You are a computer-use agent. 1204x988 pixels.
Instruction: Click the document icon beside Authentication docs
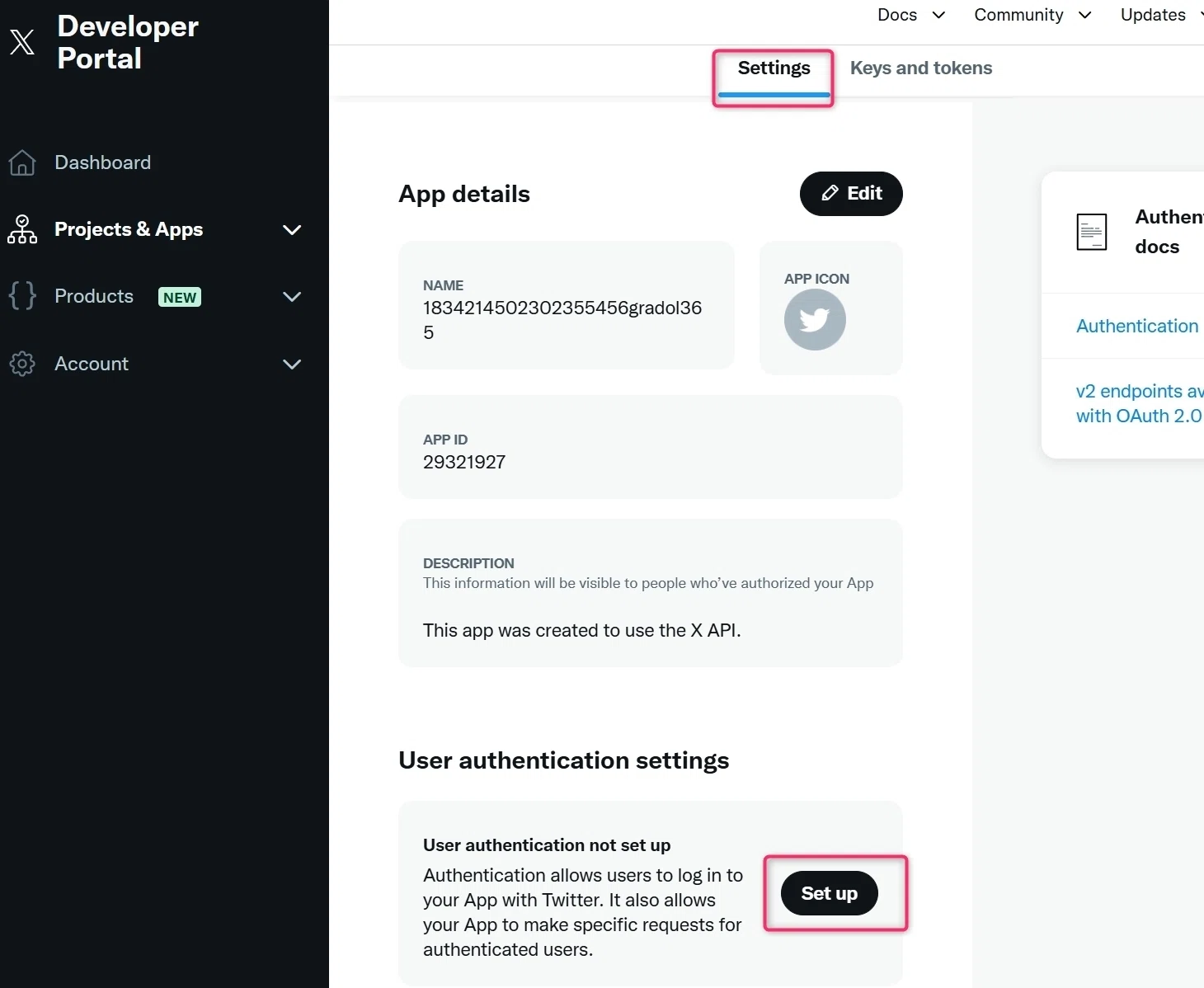coord(1092,232)
